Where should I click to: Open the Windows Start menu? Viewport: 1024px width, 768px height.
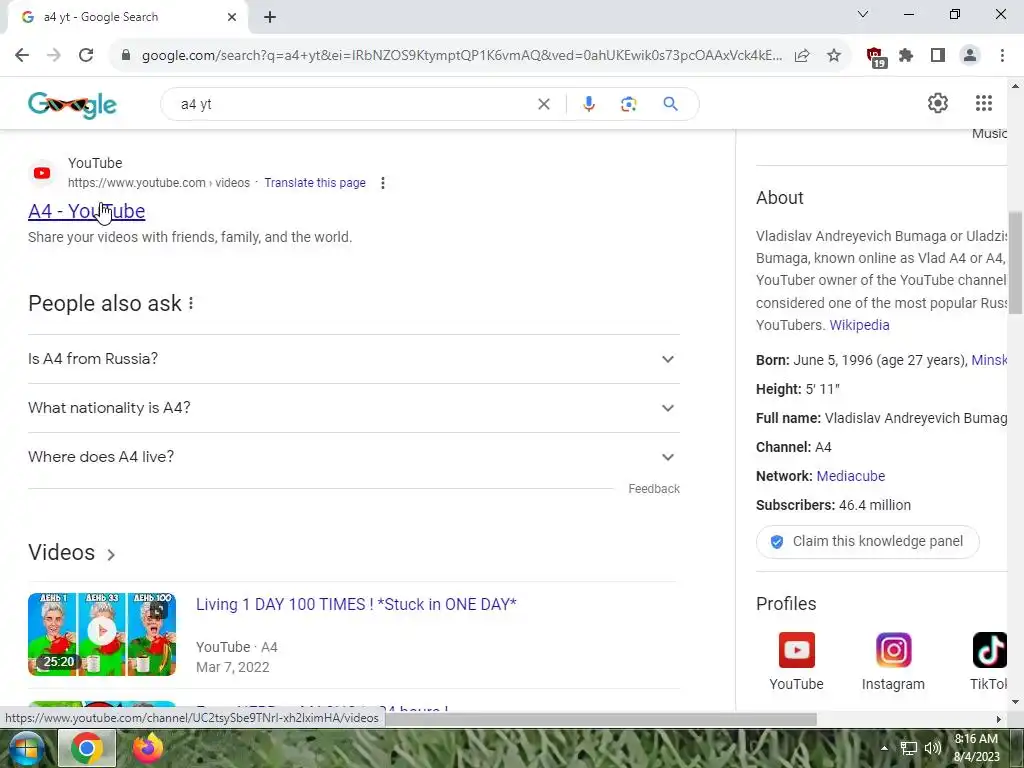pos(25,748)
